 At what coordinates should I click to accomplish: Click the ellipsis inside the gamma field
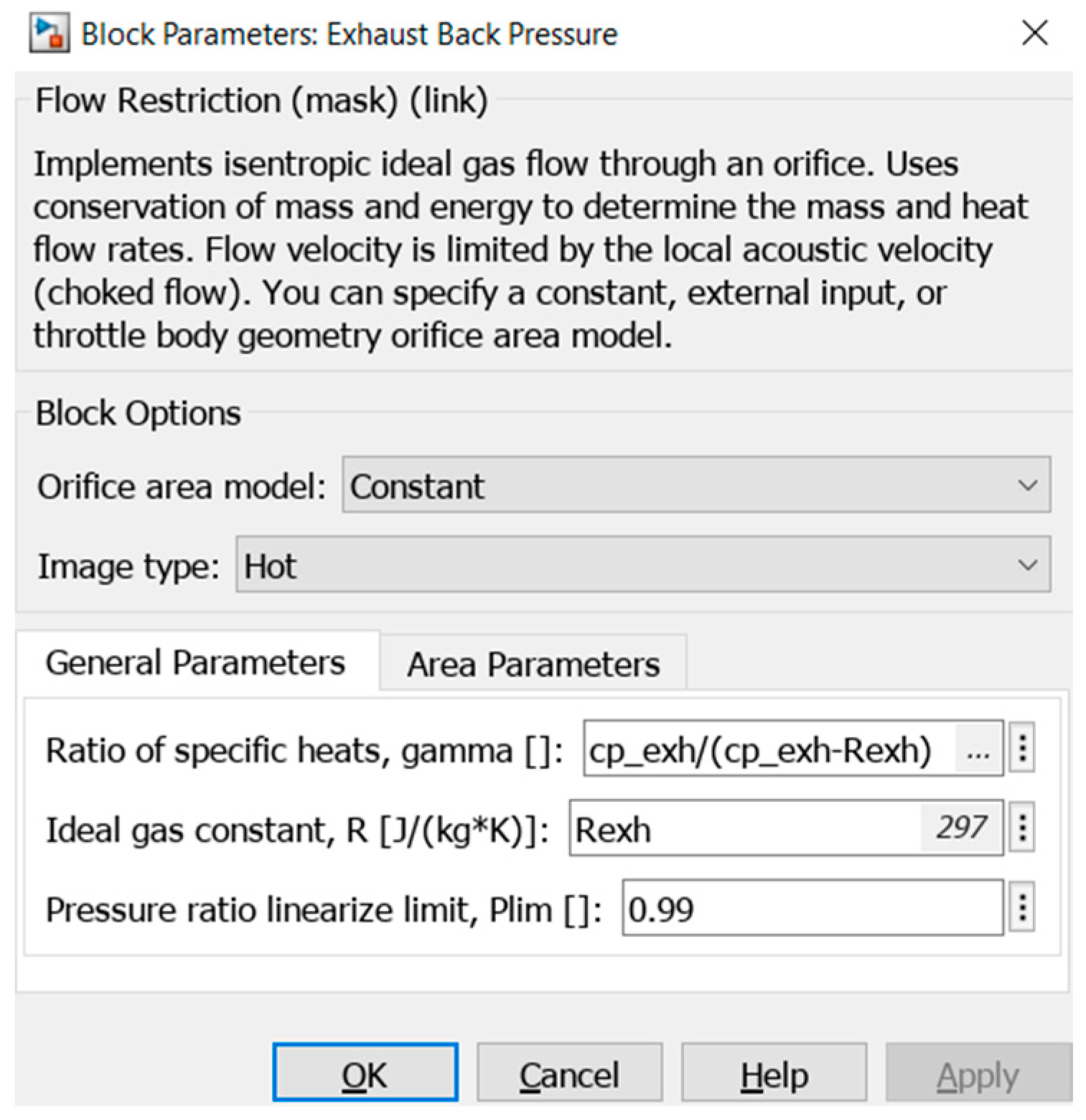tap(978, 751)
